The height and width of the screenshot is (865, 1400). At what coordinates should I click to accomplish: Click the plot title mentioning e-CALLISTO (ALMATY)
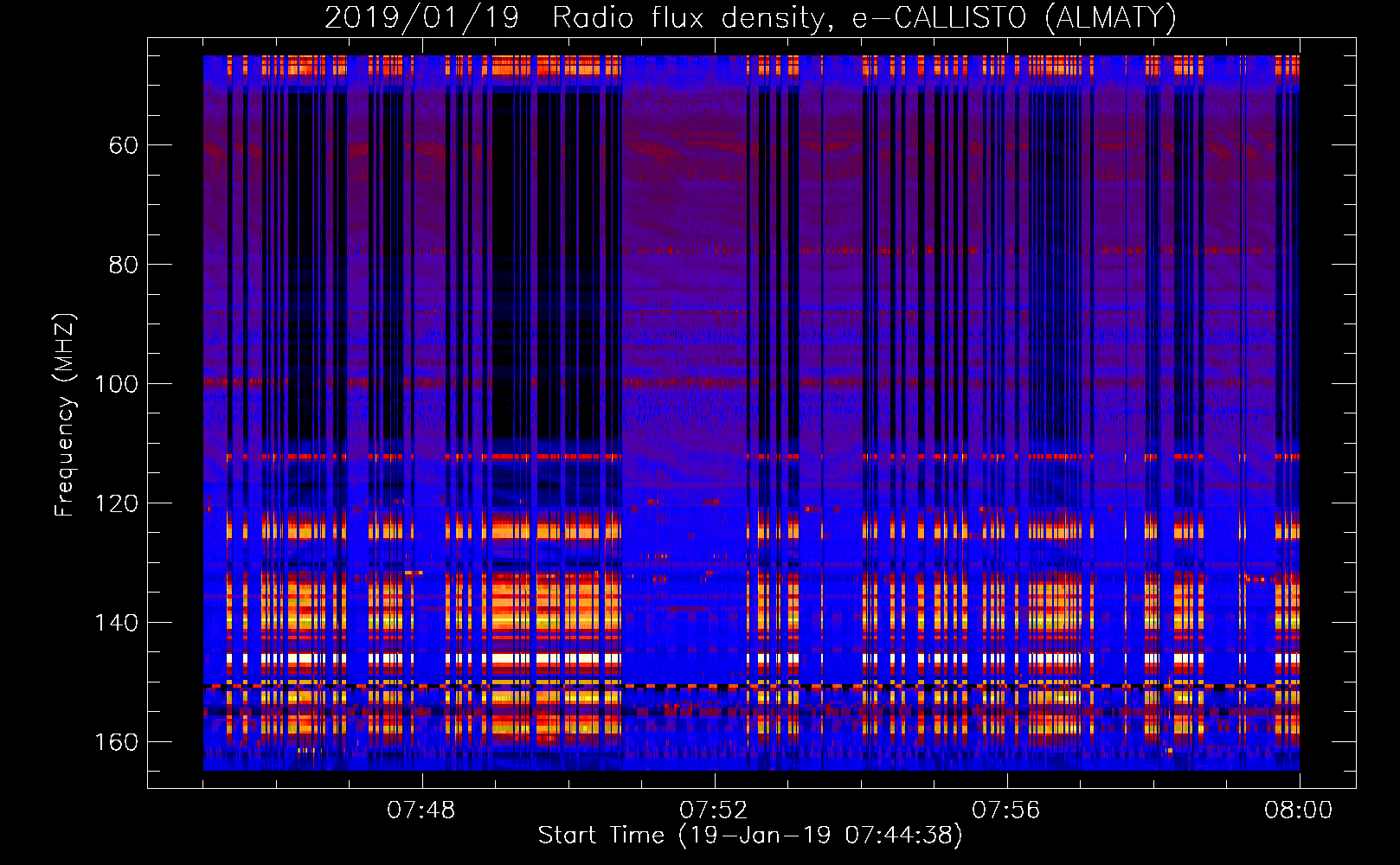(x=751, y=17)
